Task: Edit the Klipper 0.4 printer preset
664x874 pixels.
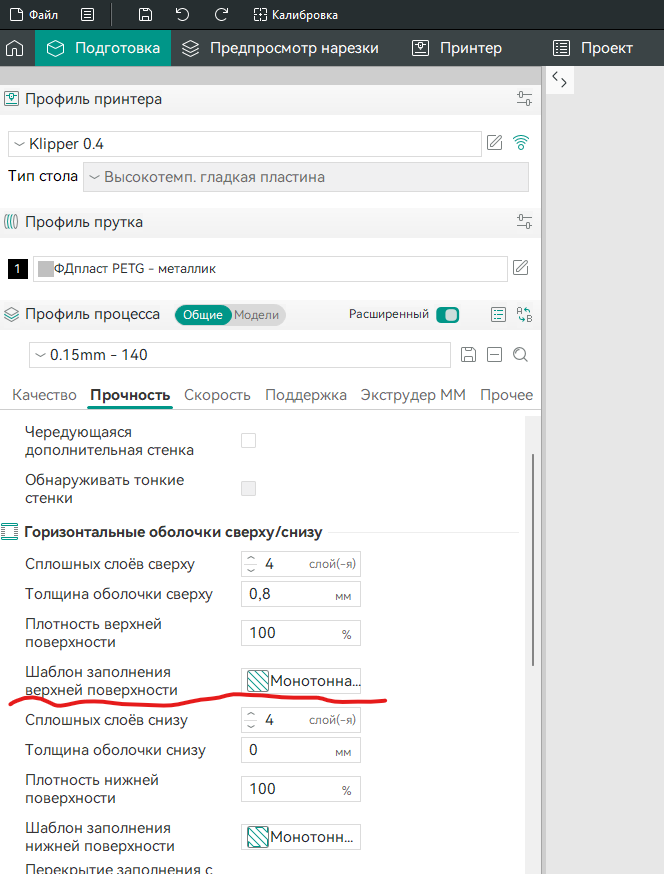Action: tap(494, 143)
